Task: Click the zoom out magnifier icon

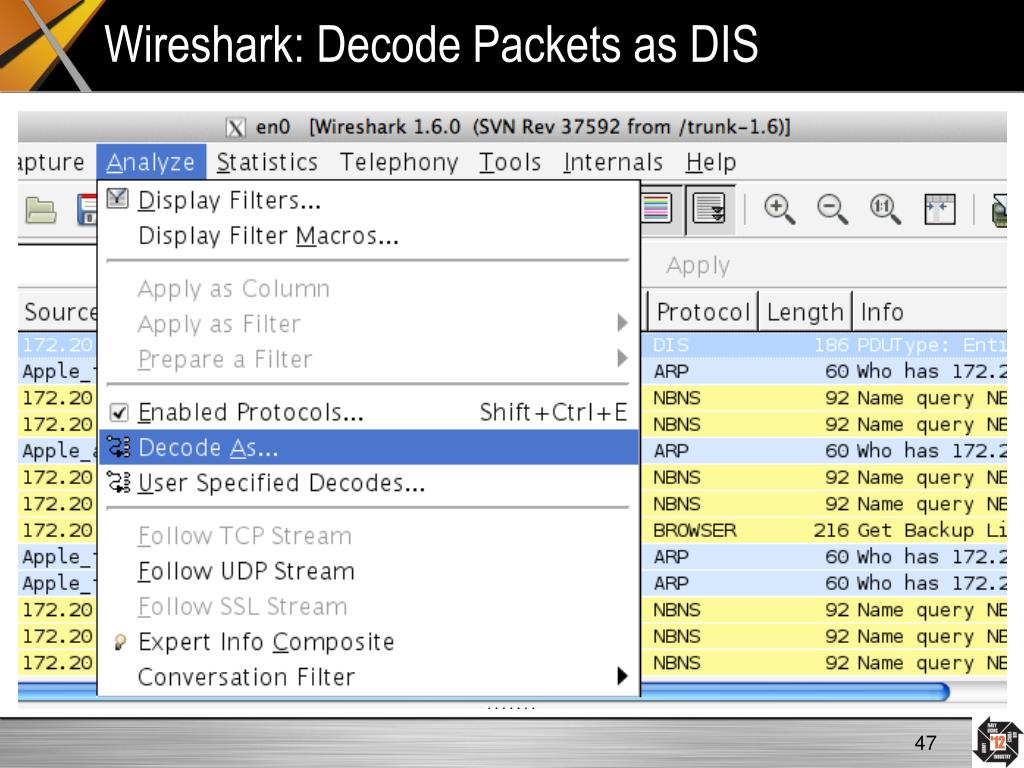Action: [x=833, y=210]
